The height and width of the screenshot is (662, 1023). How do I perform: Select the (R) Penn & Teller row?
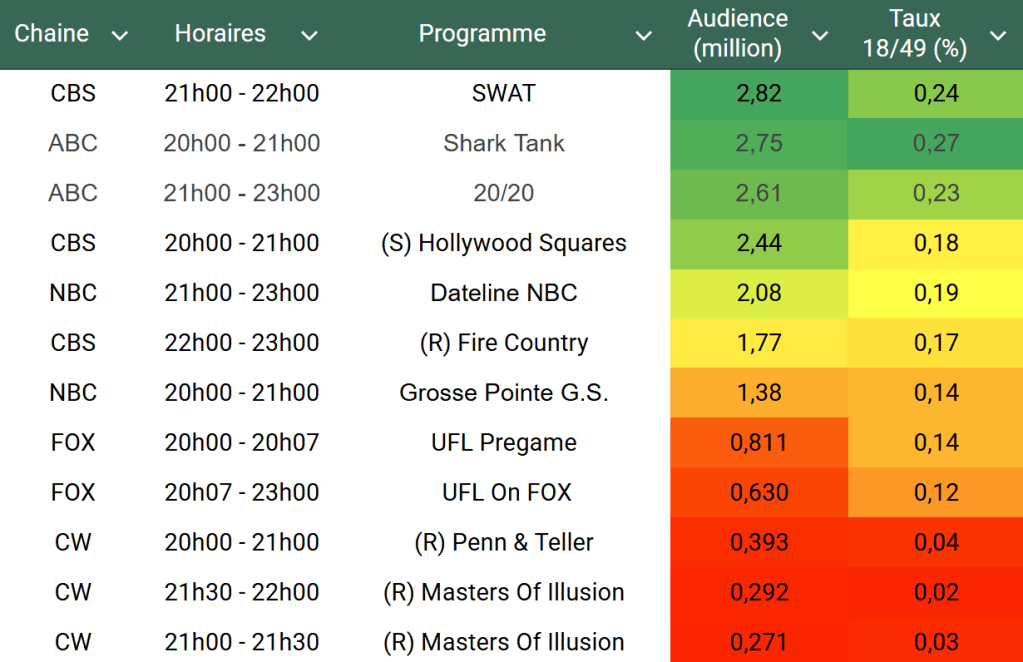(x=504, y=543)
